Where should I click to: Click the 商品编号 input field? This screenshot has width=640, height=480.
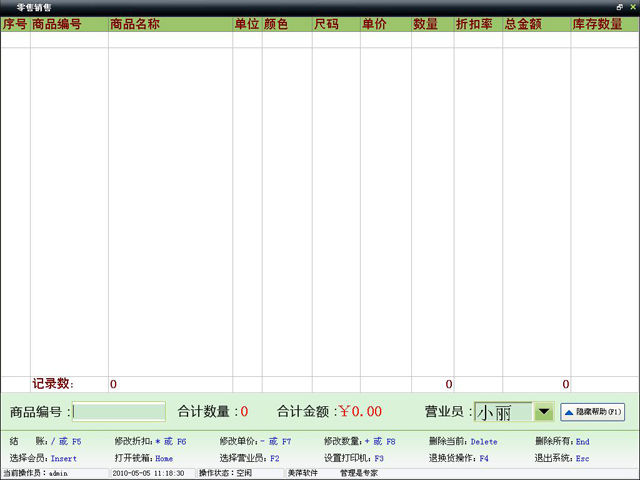coord(119,411)
